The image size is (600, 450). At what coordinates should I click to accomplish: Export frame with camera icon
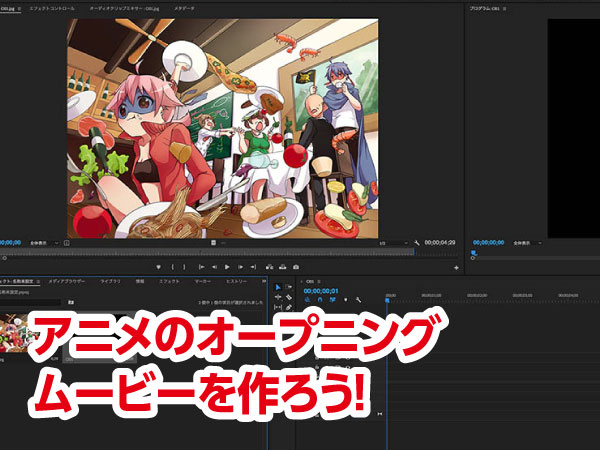[296, 267]
